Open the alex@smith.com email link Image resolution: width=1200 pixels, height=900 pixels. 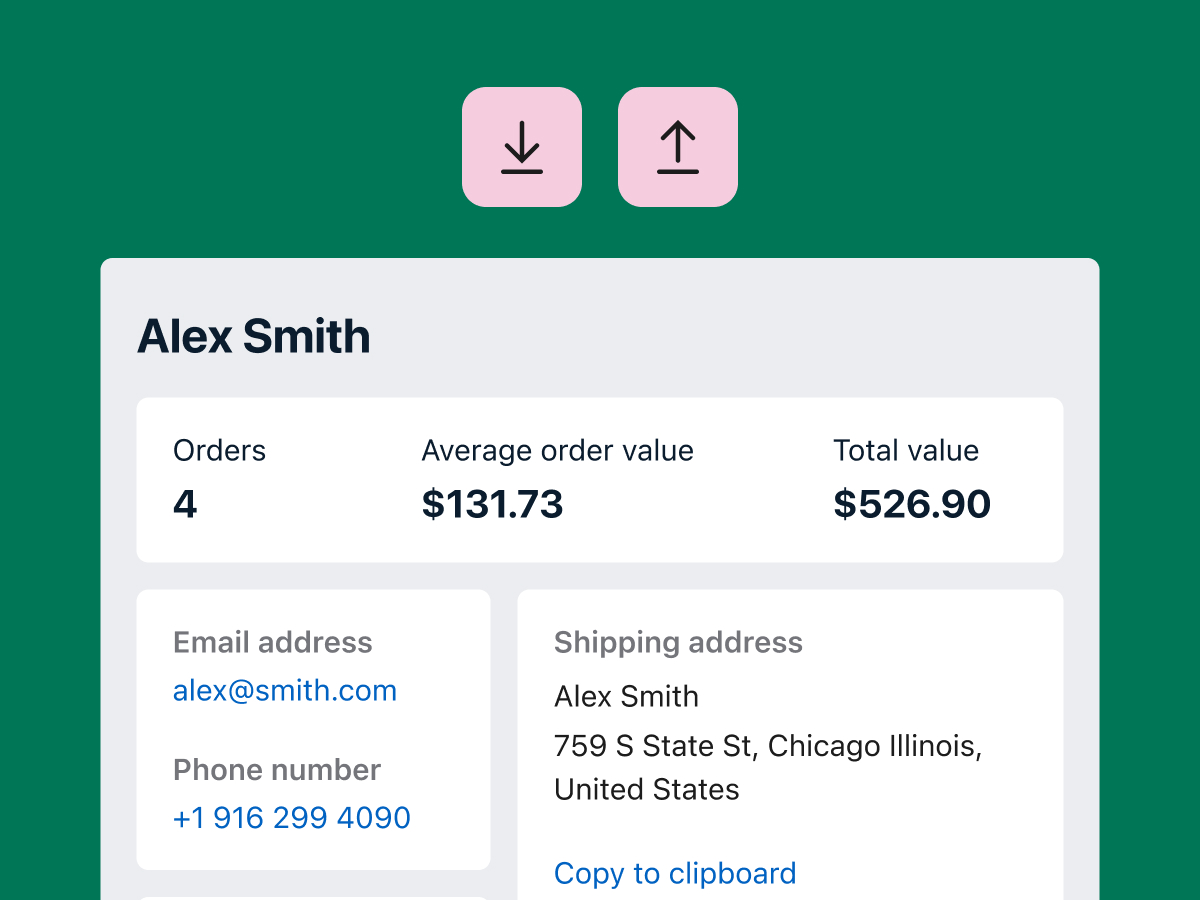coord(285,691)
